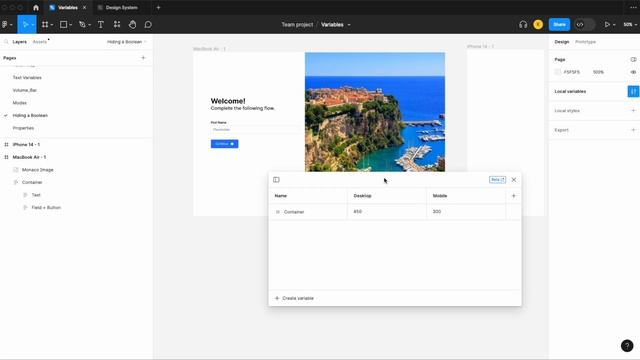Image resolution: width=640 pixels, height=360 pixels.
Task: Click Create variable
Action: 294,298
